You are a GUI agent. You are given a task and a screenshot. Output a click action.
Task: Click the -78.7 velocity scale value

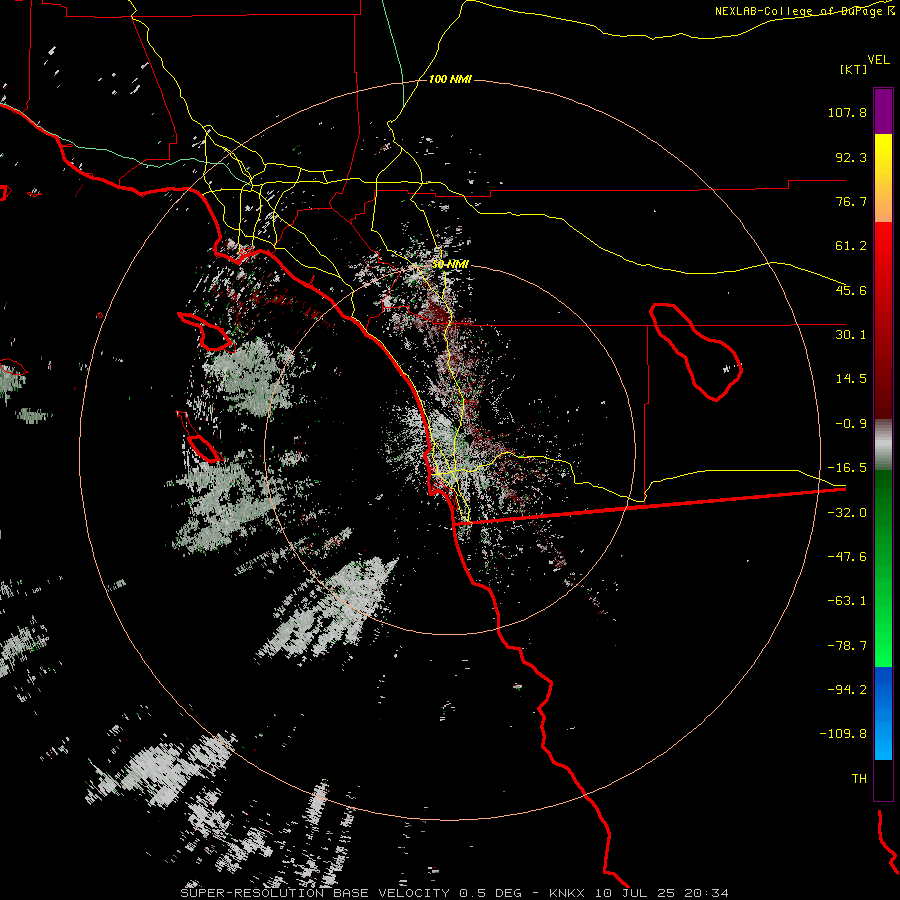[847, 646]
